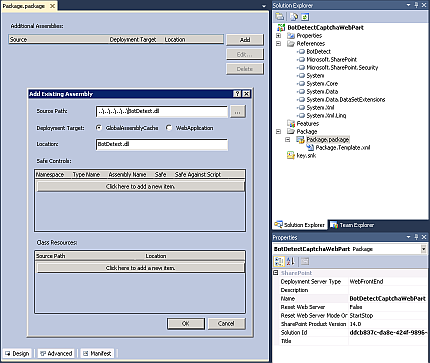The width and height of the screenshot is (430, 363).
Task: Collapse the Package folder node
Action: 279,132
